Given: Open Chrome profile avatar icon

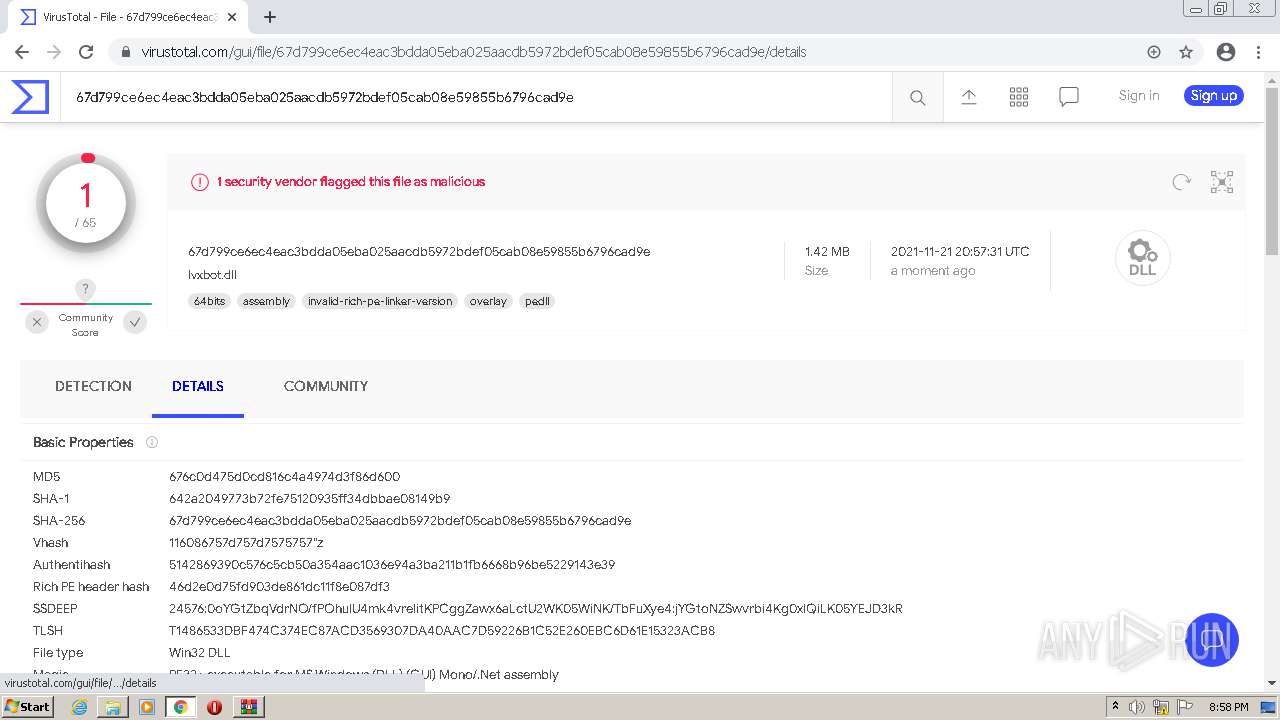Looking at the screenshot, I should point(1226,52).
